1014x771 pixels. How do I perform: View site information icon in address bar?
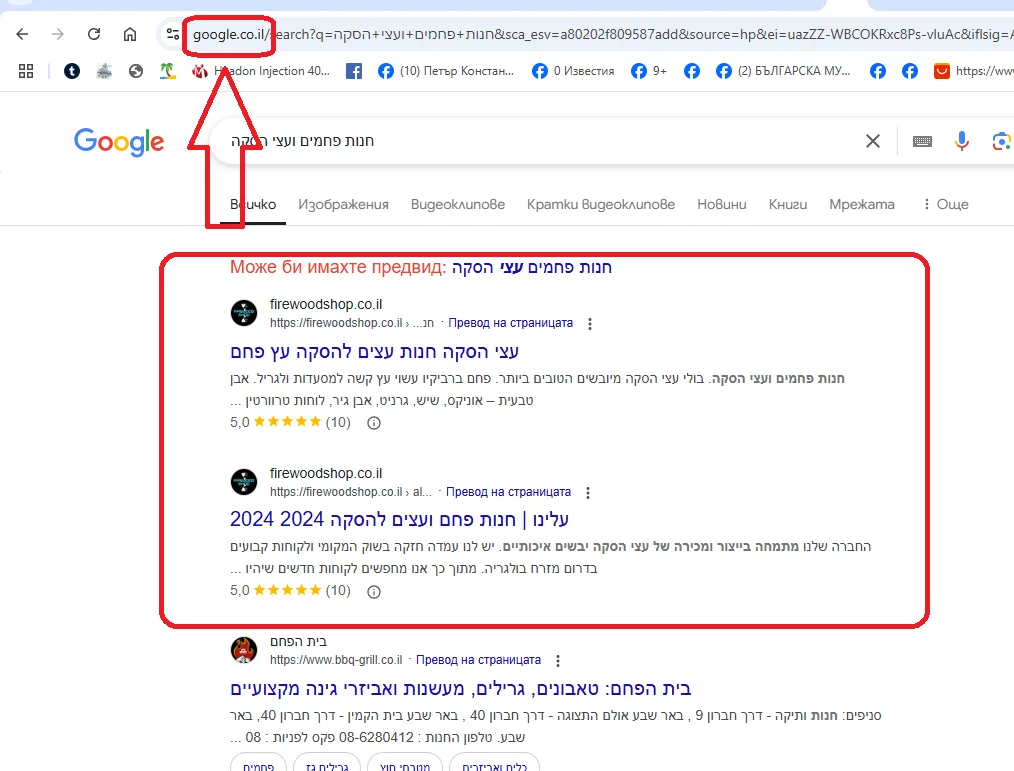pos(172,34)
